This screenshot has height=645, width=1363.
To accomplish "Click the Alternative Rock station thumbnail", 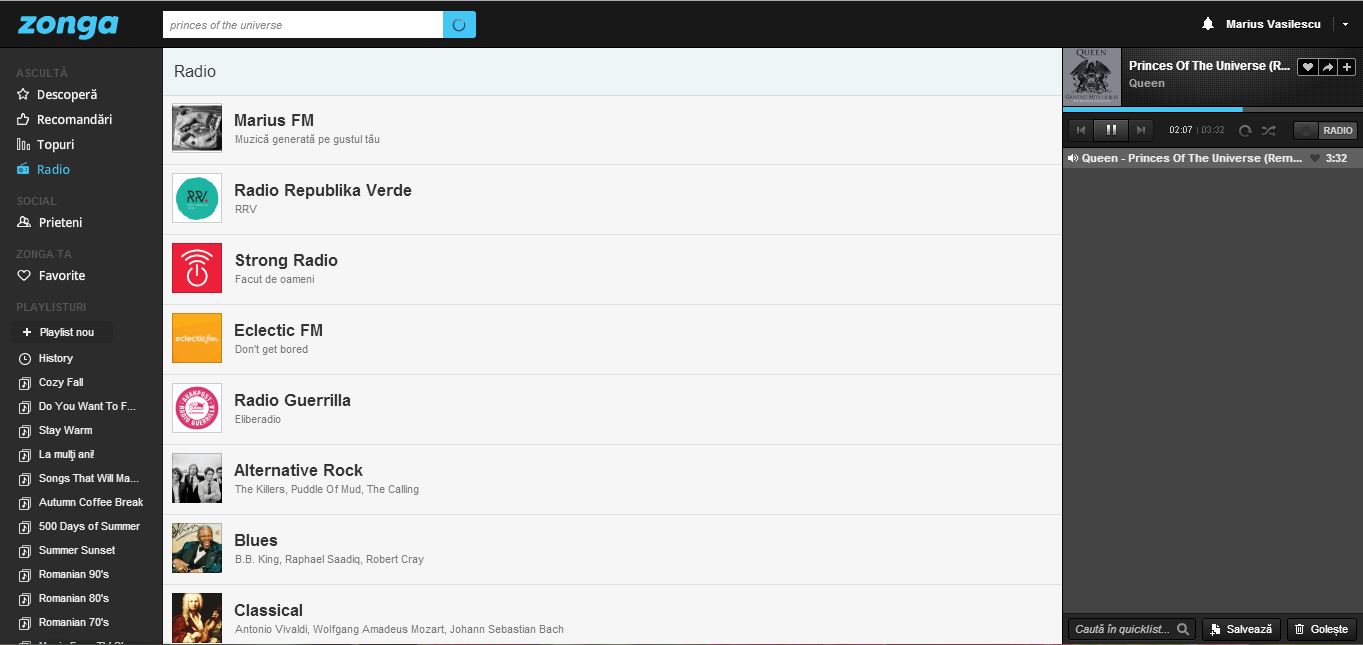I will coord(197,478).
